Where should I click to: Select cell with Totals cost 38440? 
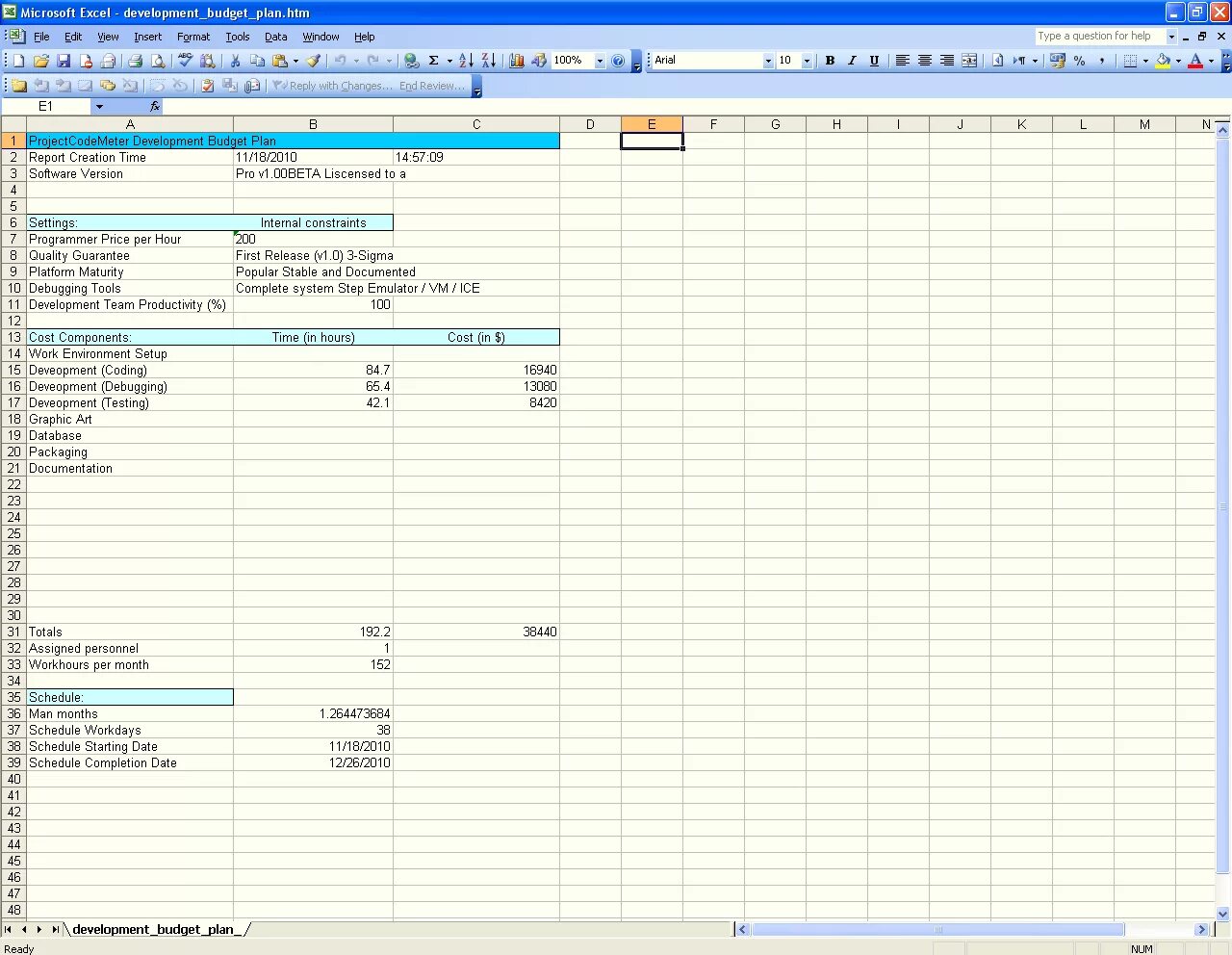[476, 632]
